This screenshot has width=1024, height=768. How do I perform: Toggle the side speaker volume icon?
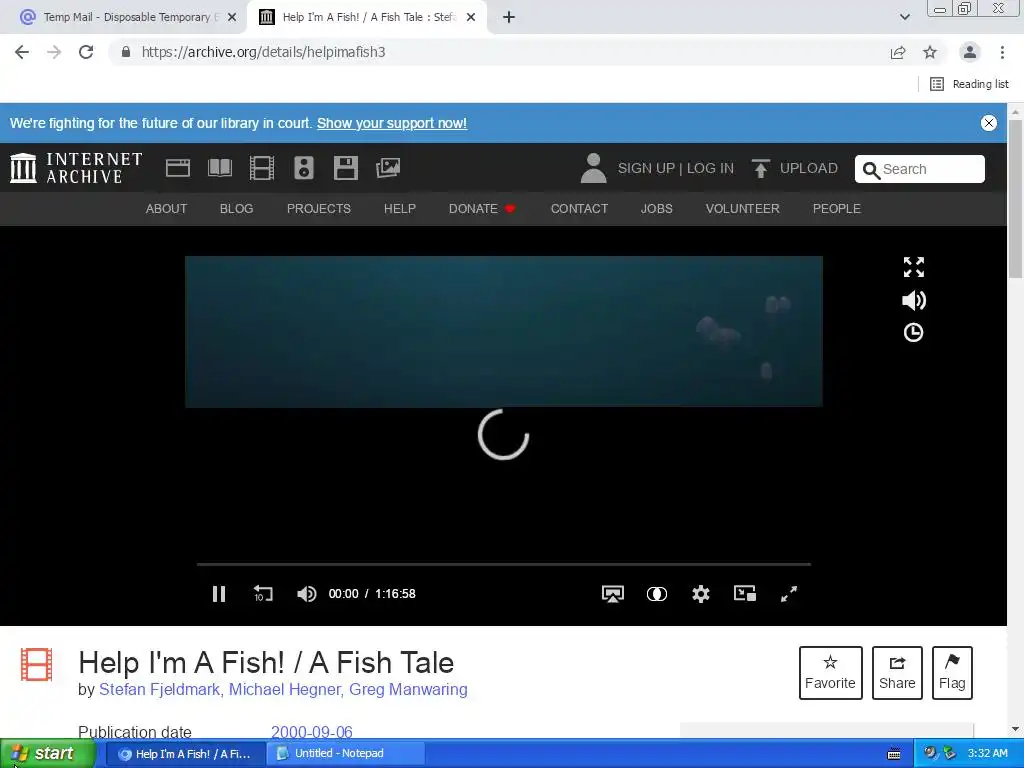[914, 300]
